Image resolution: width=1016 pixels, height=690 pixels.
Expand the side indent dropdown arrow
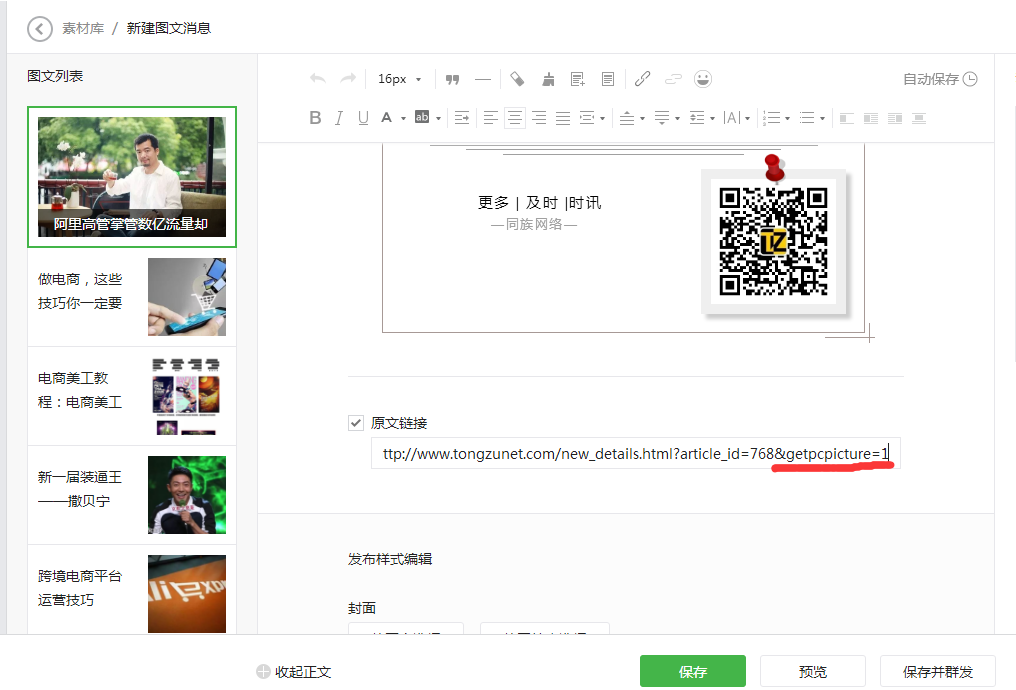point(603,119)
